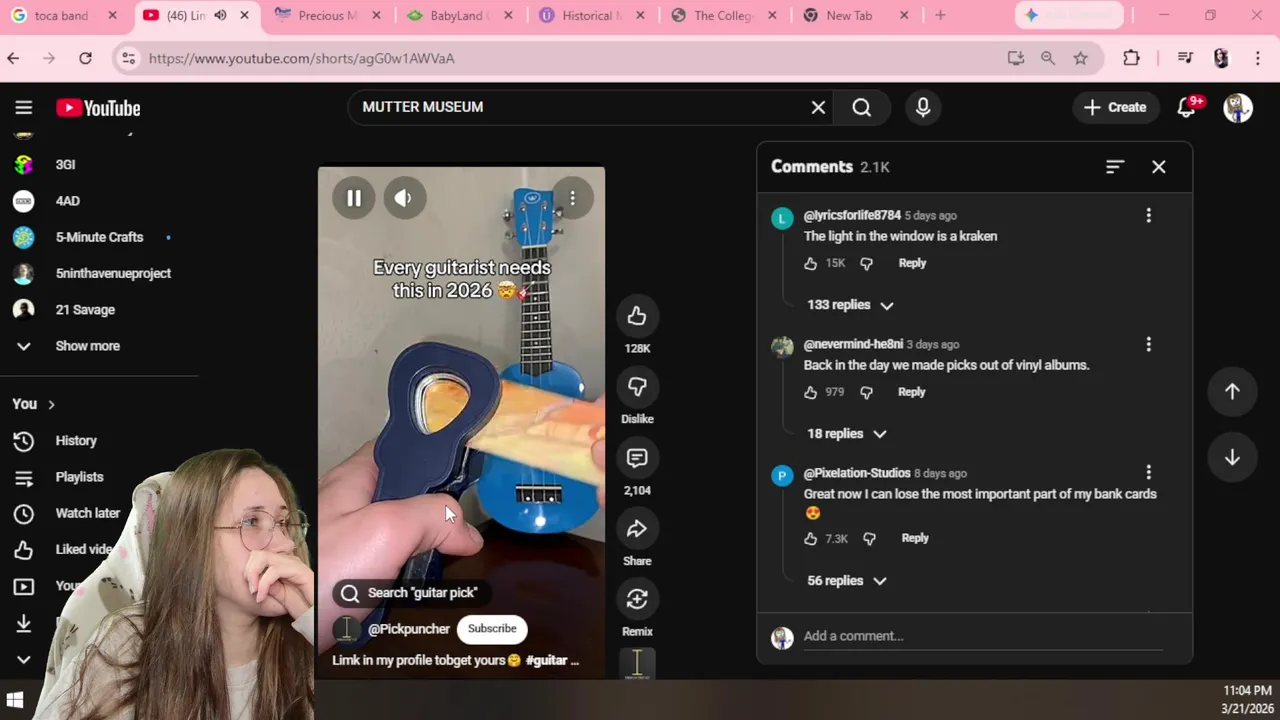
Task: Like the Short with 128K likes
Action: tap(637, 316)
